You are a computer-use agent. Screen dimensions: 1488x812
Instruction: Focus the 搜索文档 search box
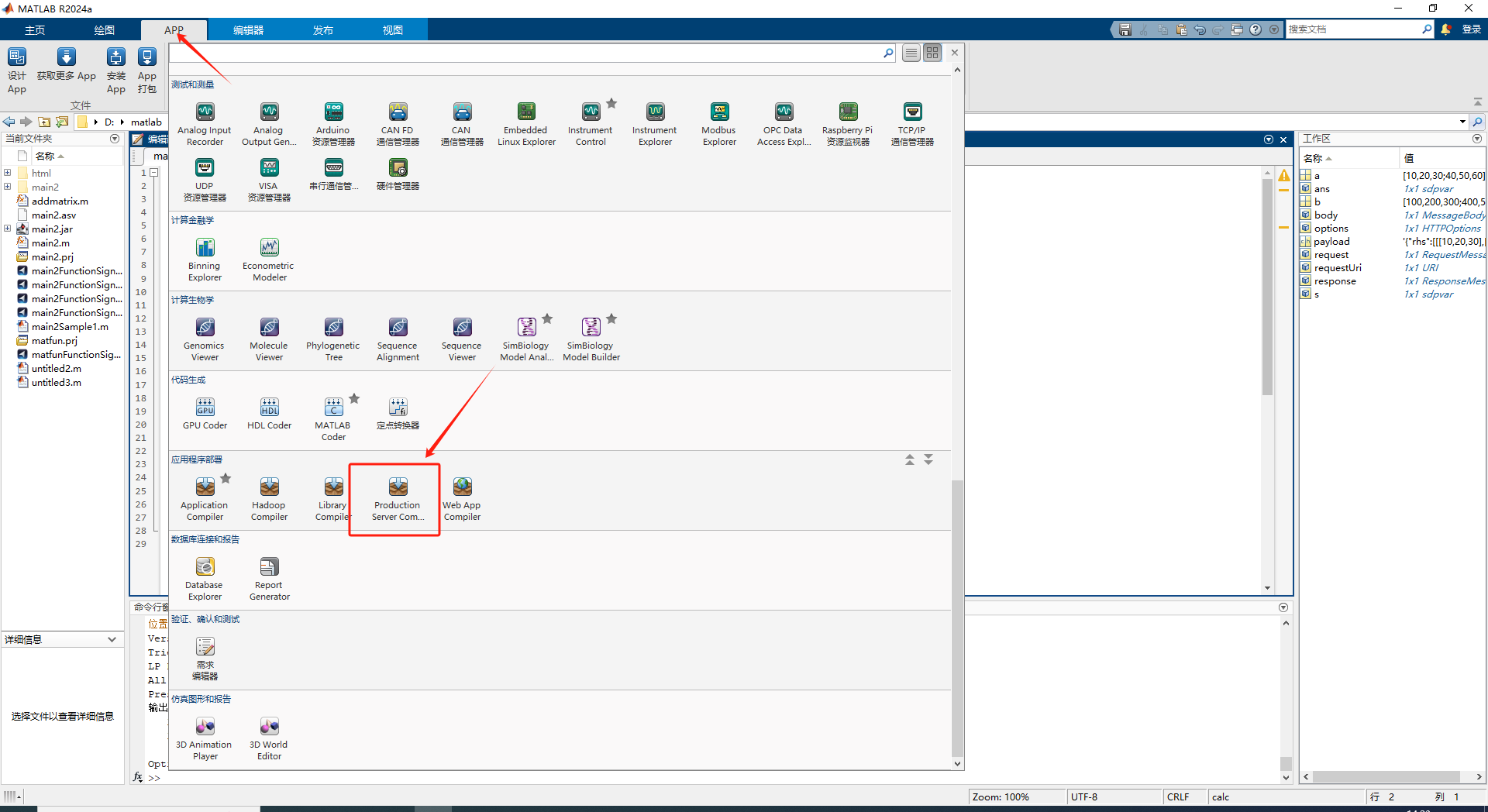(x=1352, y=29)
